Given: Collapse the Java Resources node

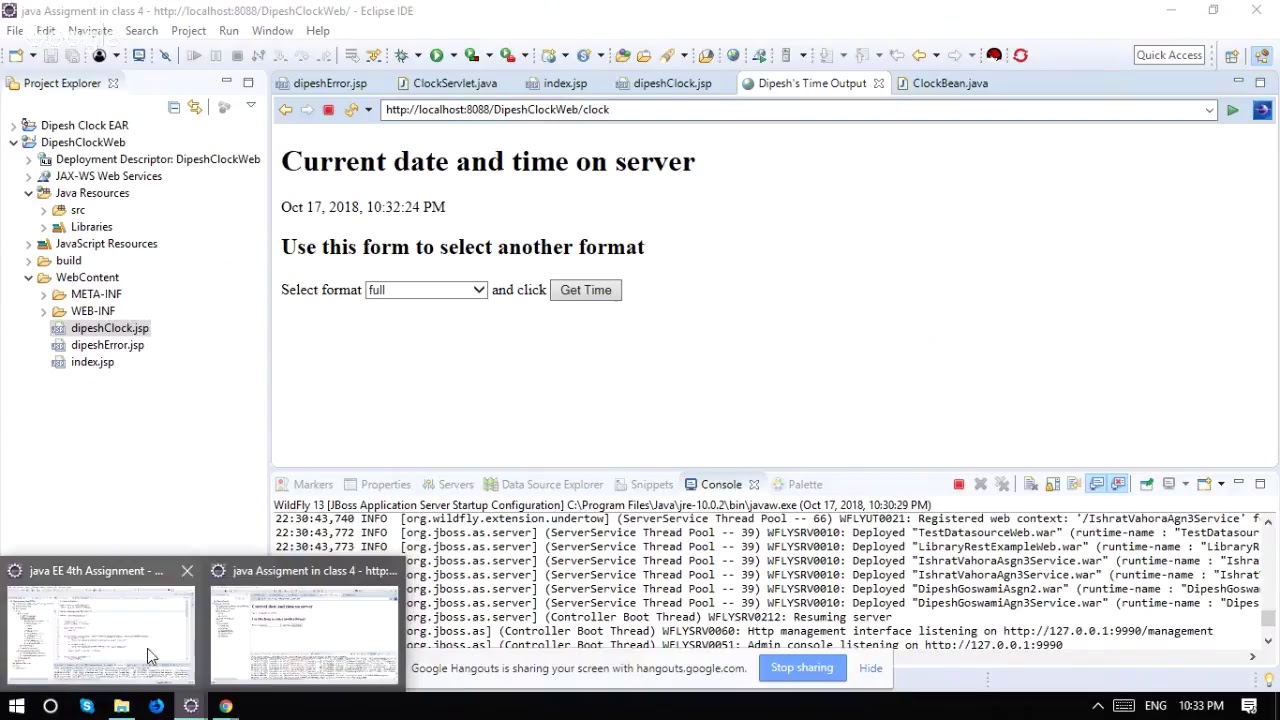Looking at the screenshot, I should (28, 193).
